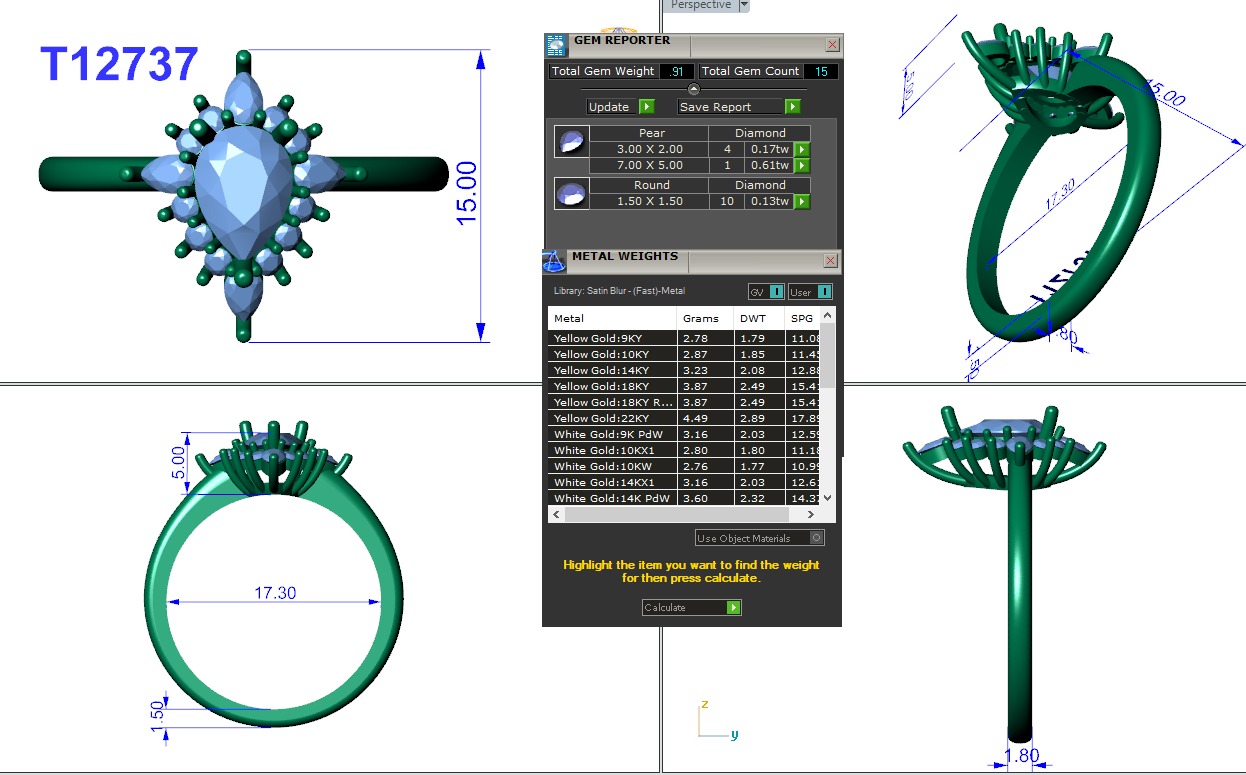Click the green arrow on Calculate
The height and width of the screenshot is (775, 1246).
click(x=734, y=608)
